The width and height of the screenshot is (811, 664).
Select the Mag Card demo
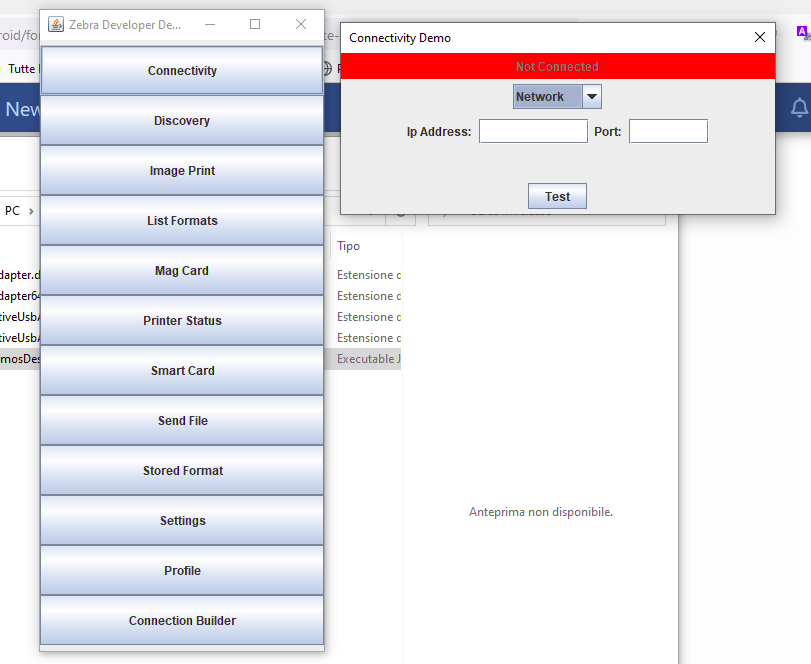click(182, 270)
